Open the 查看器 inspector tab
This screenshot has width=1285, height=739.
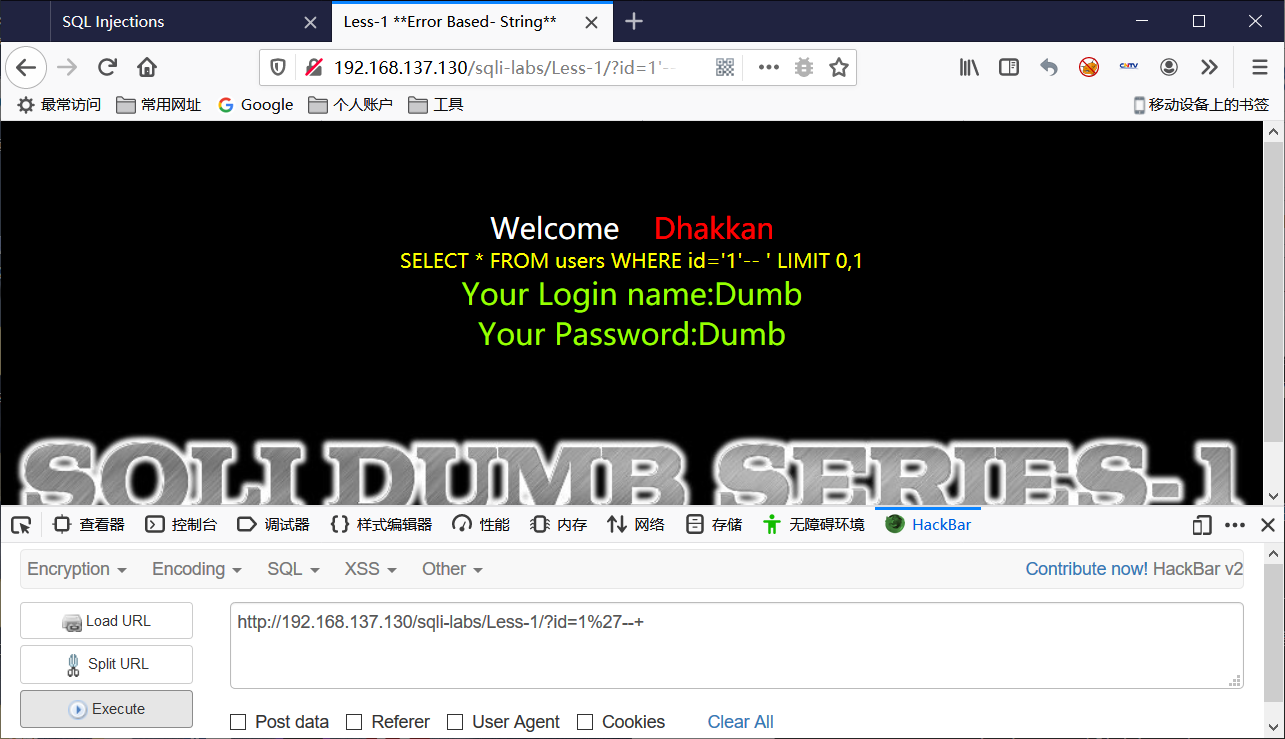pos(89,524)
